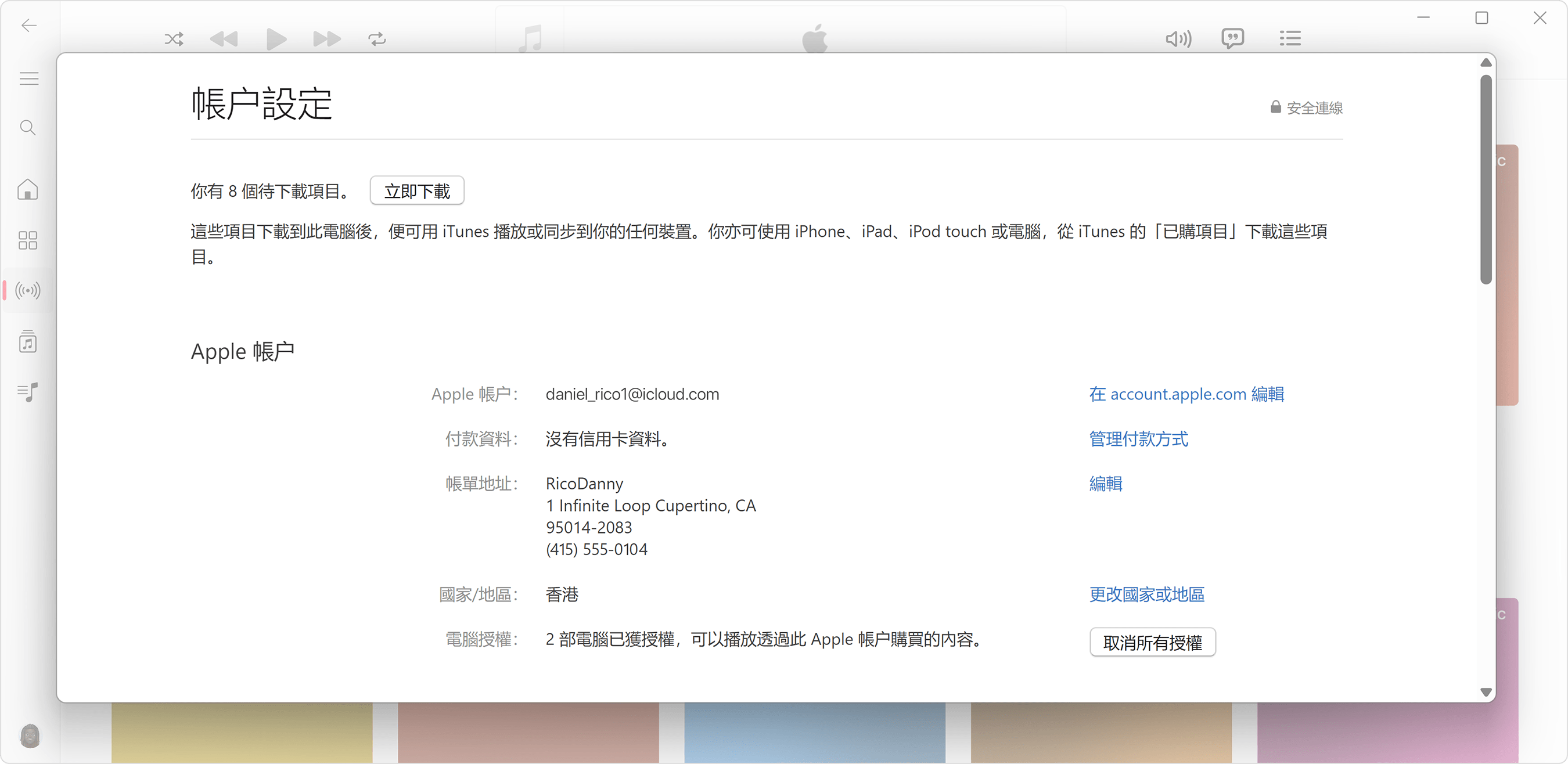The height and width of the screenshot is (764, 1568).
Task: Open the Radio section in the sidebar
Action: [x=27, y=291]
